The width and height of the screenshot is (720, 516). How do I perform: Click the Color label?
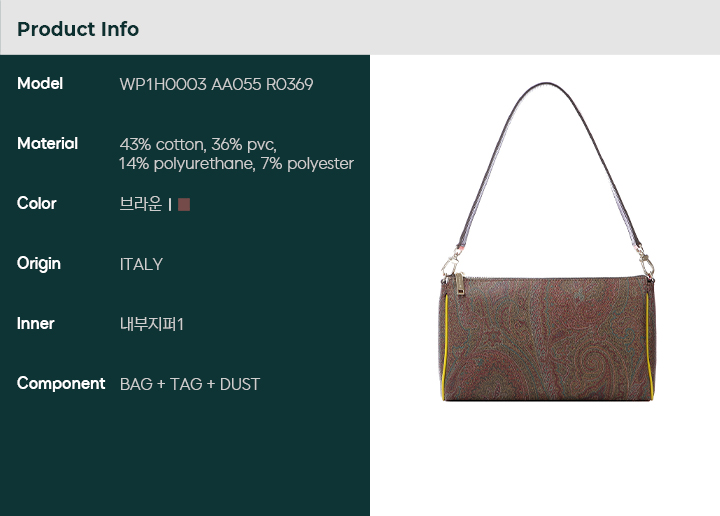click(x=37, y=203)
